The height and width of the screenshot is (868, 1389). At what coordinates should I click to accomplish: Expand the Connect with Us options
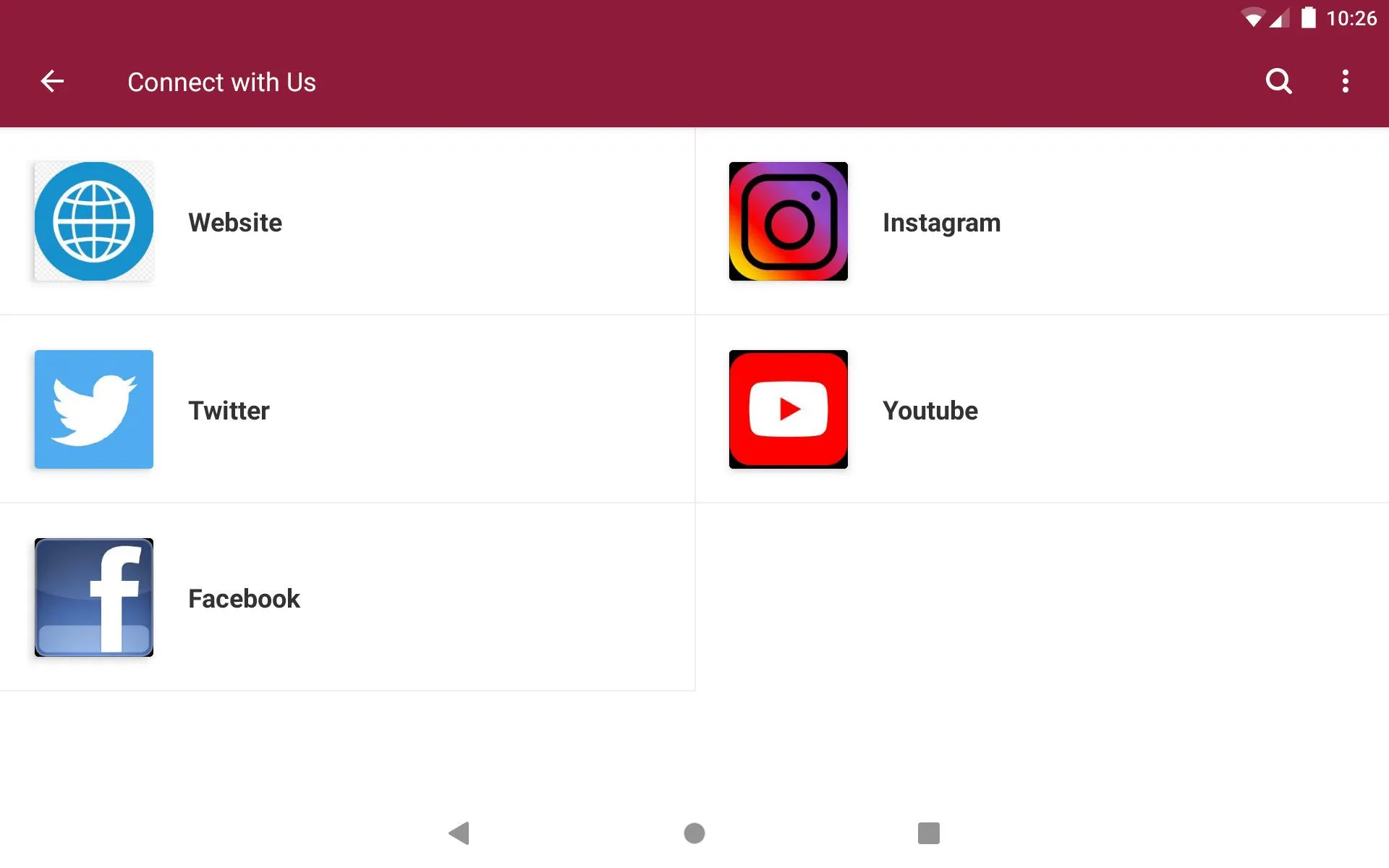(1347, 81)
